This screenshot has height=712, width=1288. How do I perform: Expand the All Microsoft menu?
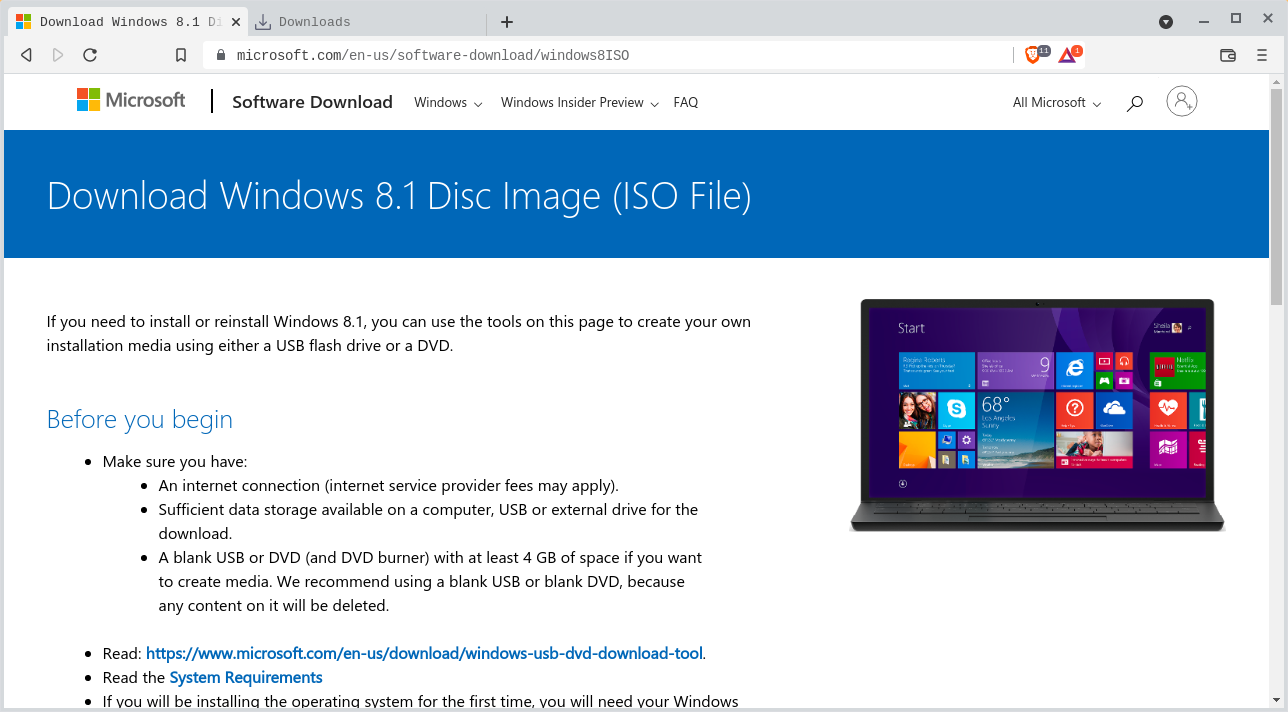1056,103
